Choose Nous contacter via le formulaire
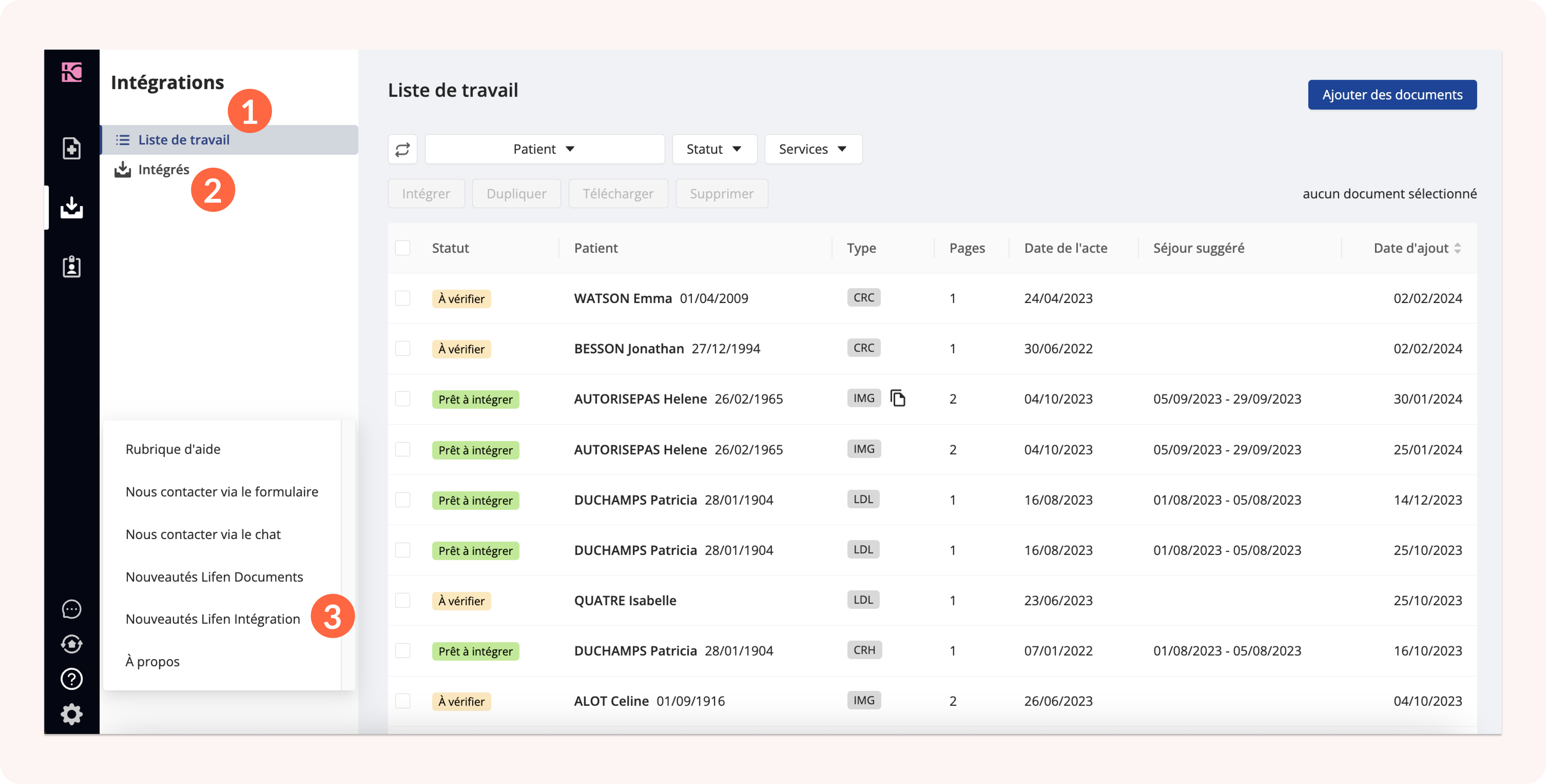Screen dimensions: 1546x784 [x=222, y=492]
